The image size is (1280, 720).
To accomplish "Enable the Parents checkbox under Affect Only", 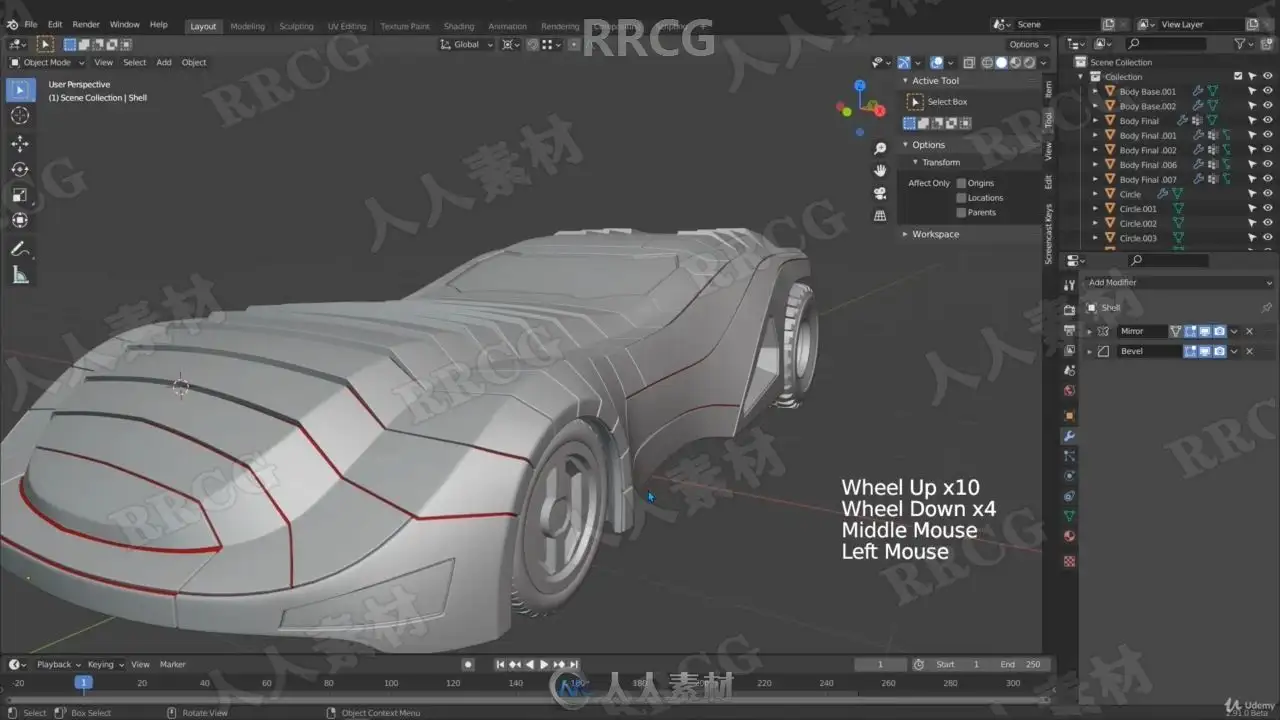I will [961, 212].
